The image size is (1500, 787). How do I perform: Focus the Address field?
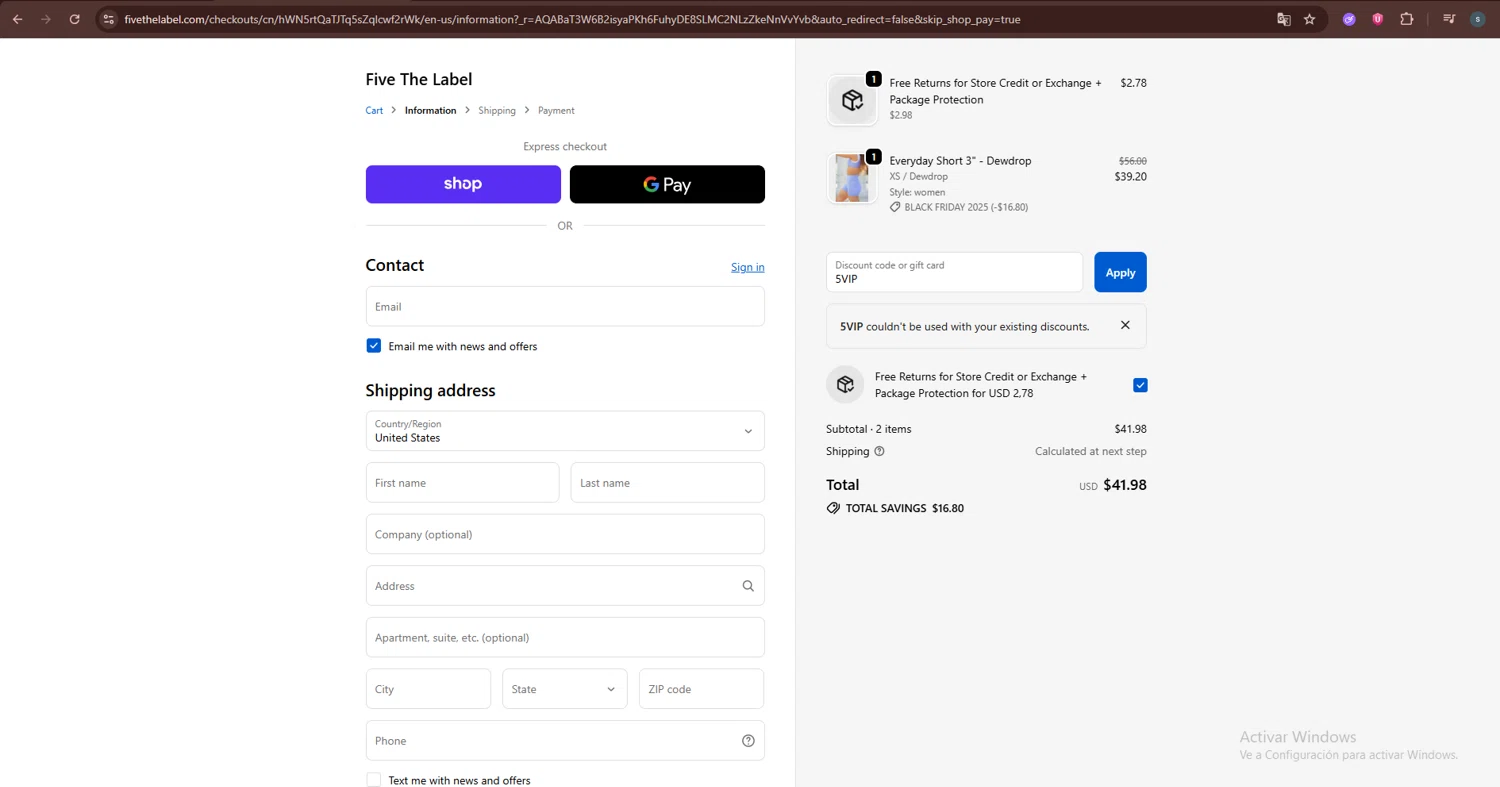click(x=565, y=586)
